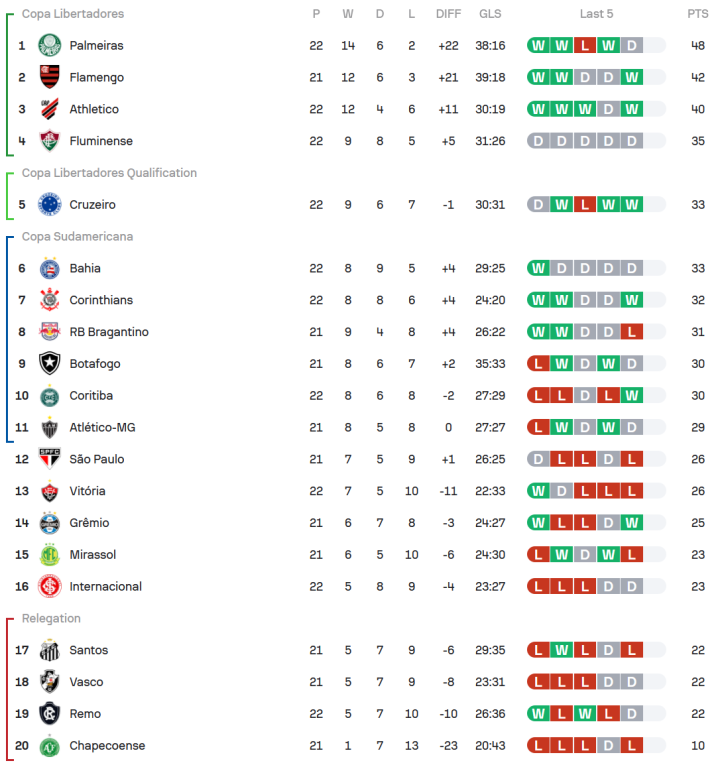Screen dimensions: 720x767
Task: Click the Last 5 column header
Action: pyautogui.click(x=596, y=14)
